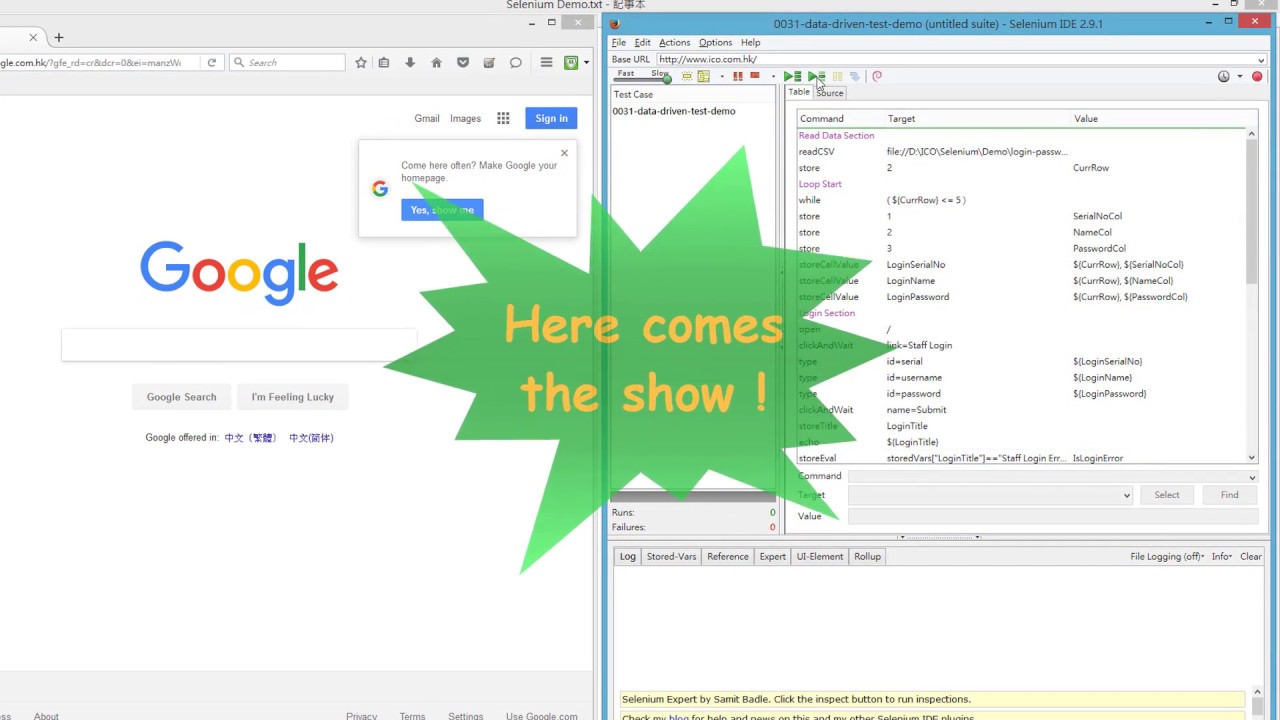This screenshot has width=1280, height=720.
Task: Open Firefox downloads arrow icon
Action: coord(410,62)
